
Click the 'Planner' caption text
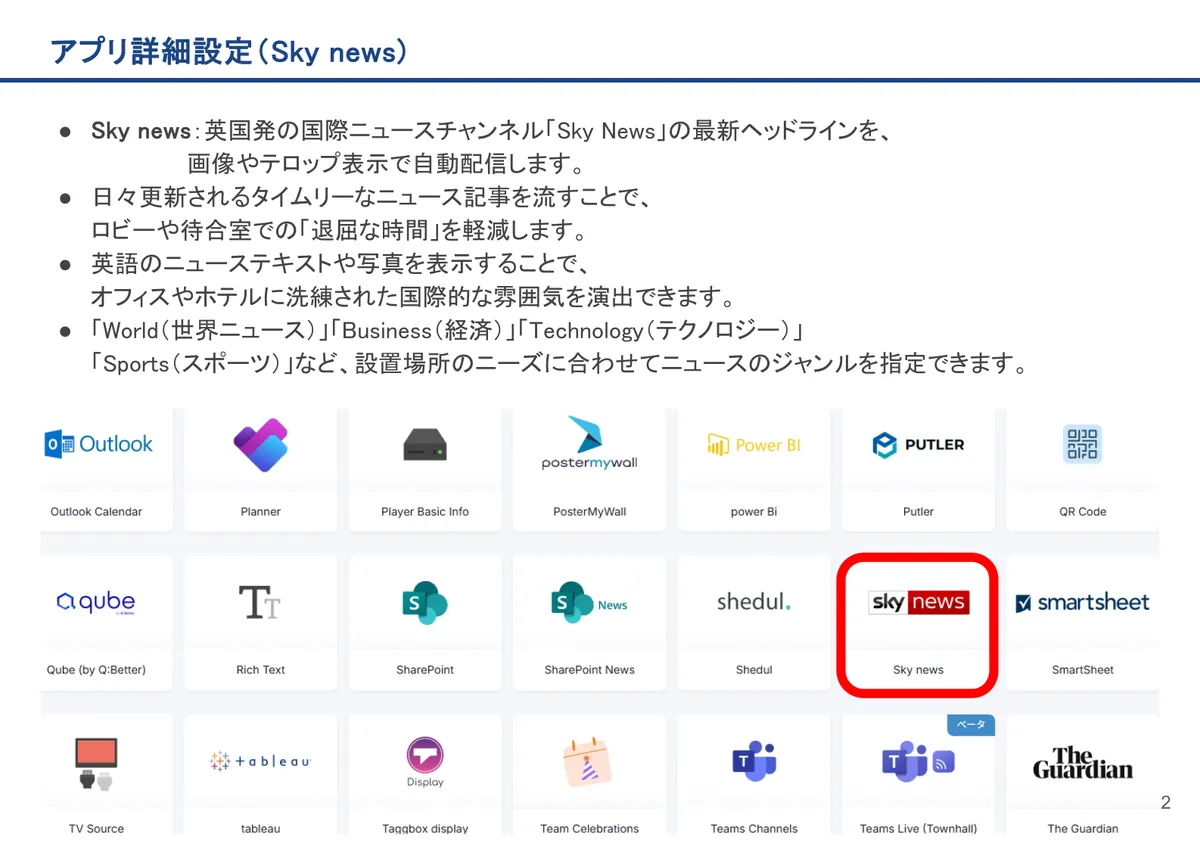[x=260, y=512]
